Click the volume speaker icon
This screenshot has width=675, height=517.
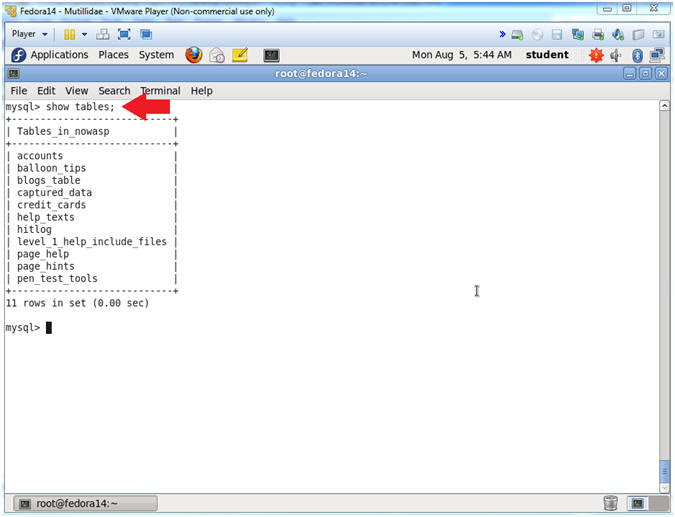point(616,55)
